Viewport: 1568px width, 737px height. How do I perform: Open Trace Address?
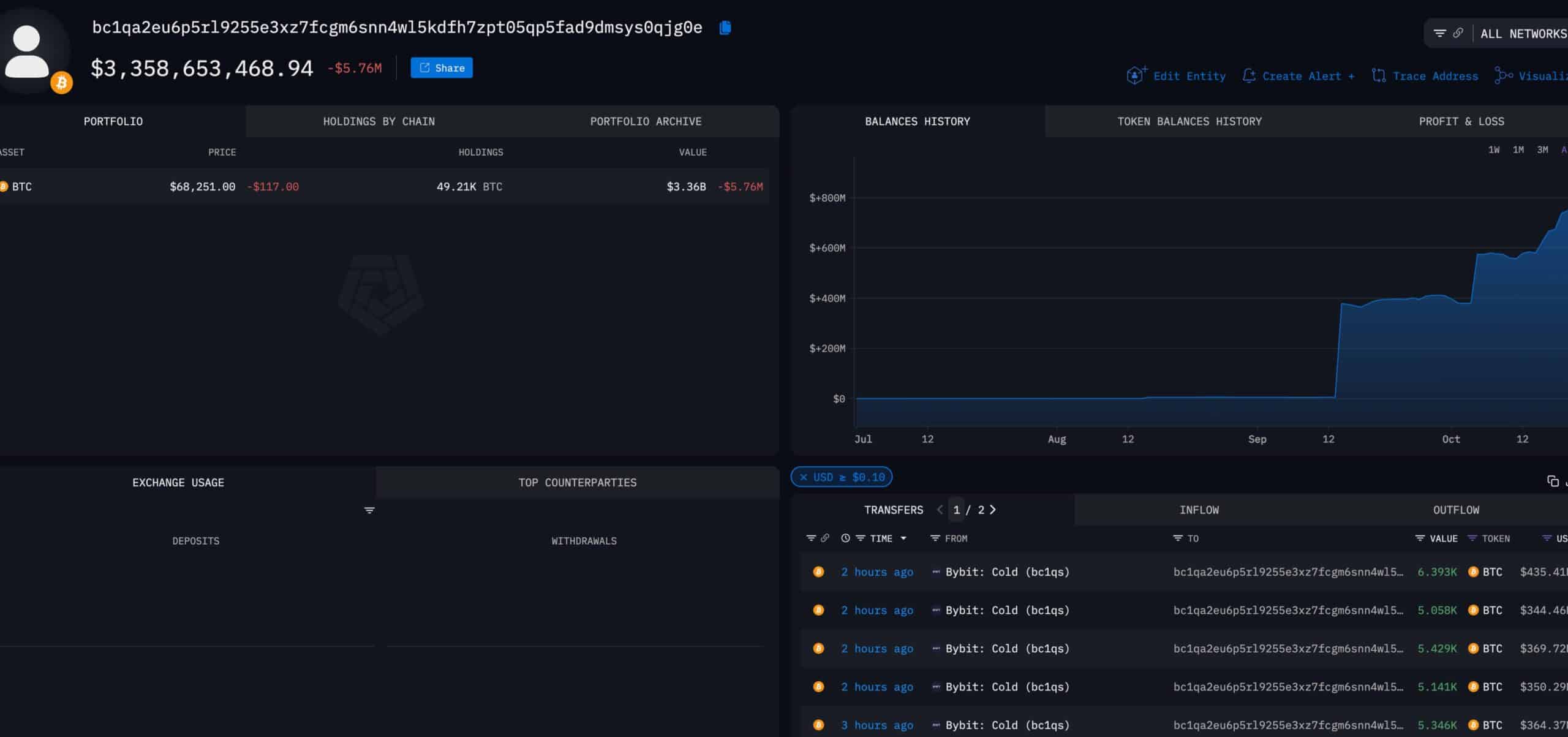tap(1425, 76)
